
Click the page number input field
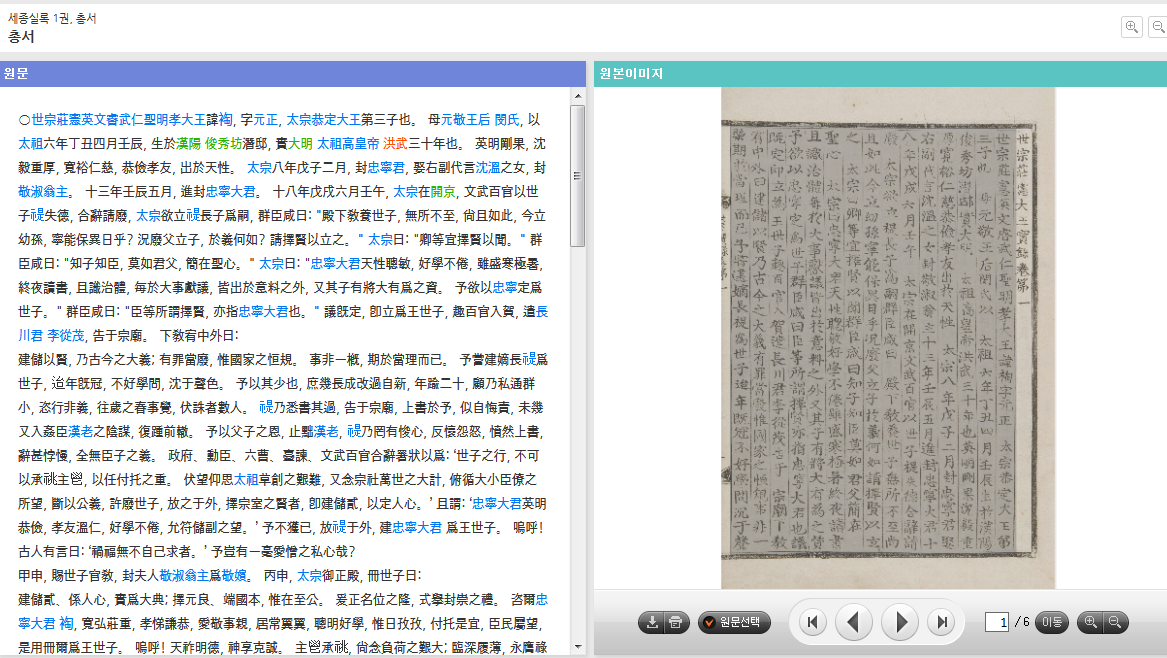click(996, 623)
